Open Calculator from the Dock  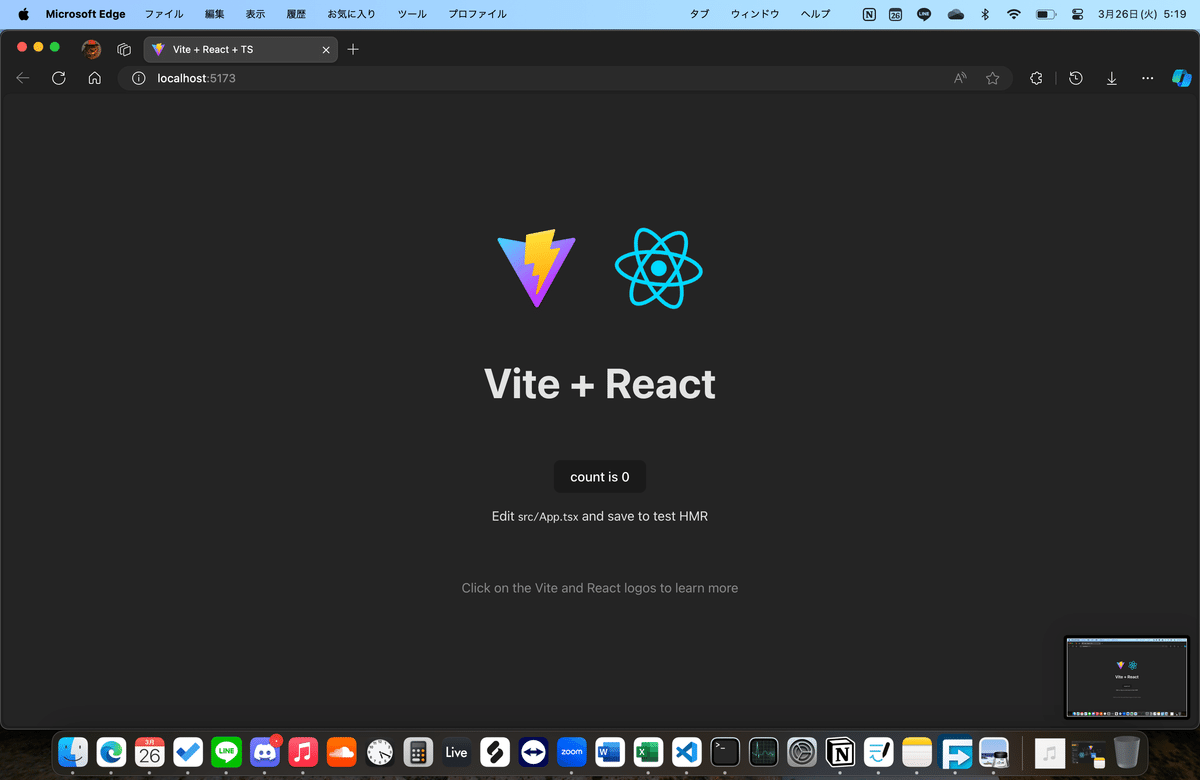click(418, 752)
